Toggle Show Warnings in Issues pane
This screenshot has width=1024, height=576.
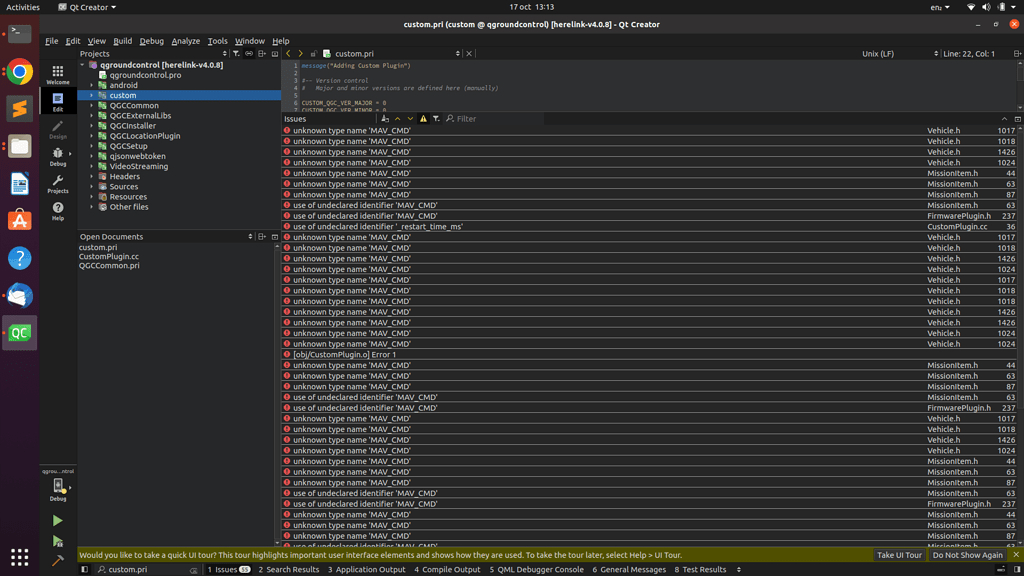423,119
